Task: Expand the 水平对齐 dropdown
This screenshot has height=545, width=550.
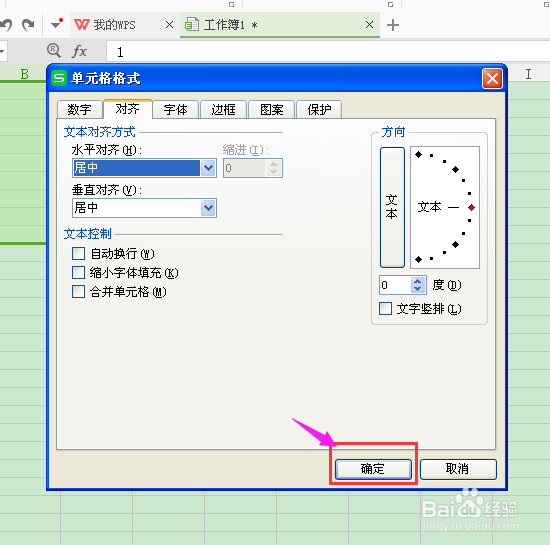Action: [208, 168]
